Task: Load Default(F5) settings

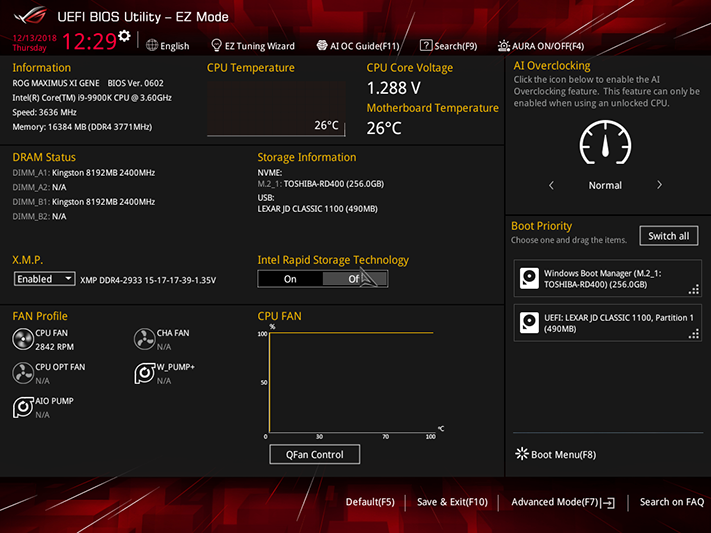Action: (370, 502)
